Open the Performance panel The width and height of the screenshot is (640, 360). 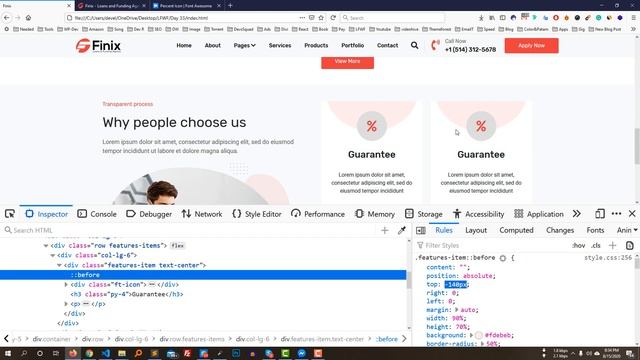point(318,214)
